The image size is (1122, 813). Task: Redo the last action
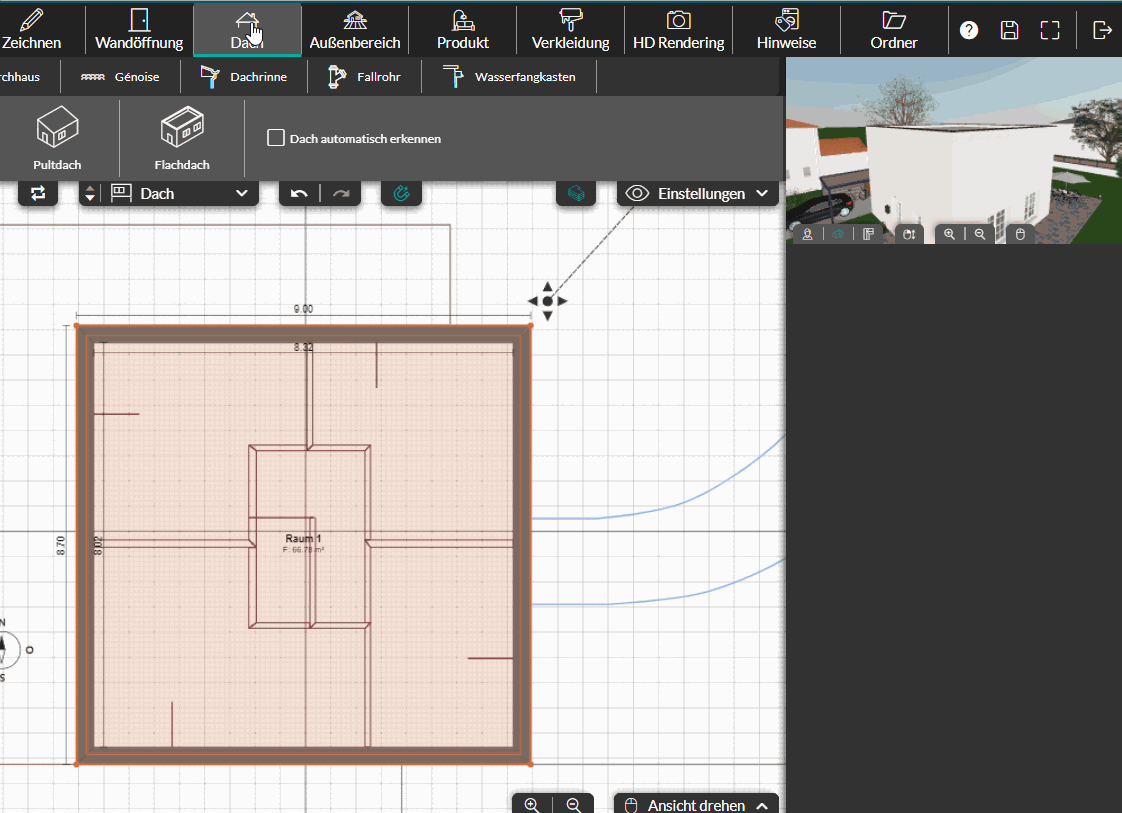point(341,193)
